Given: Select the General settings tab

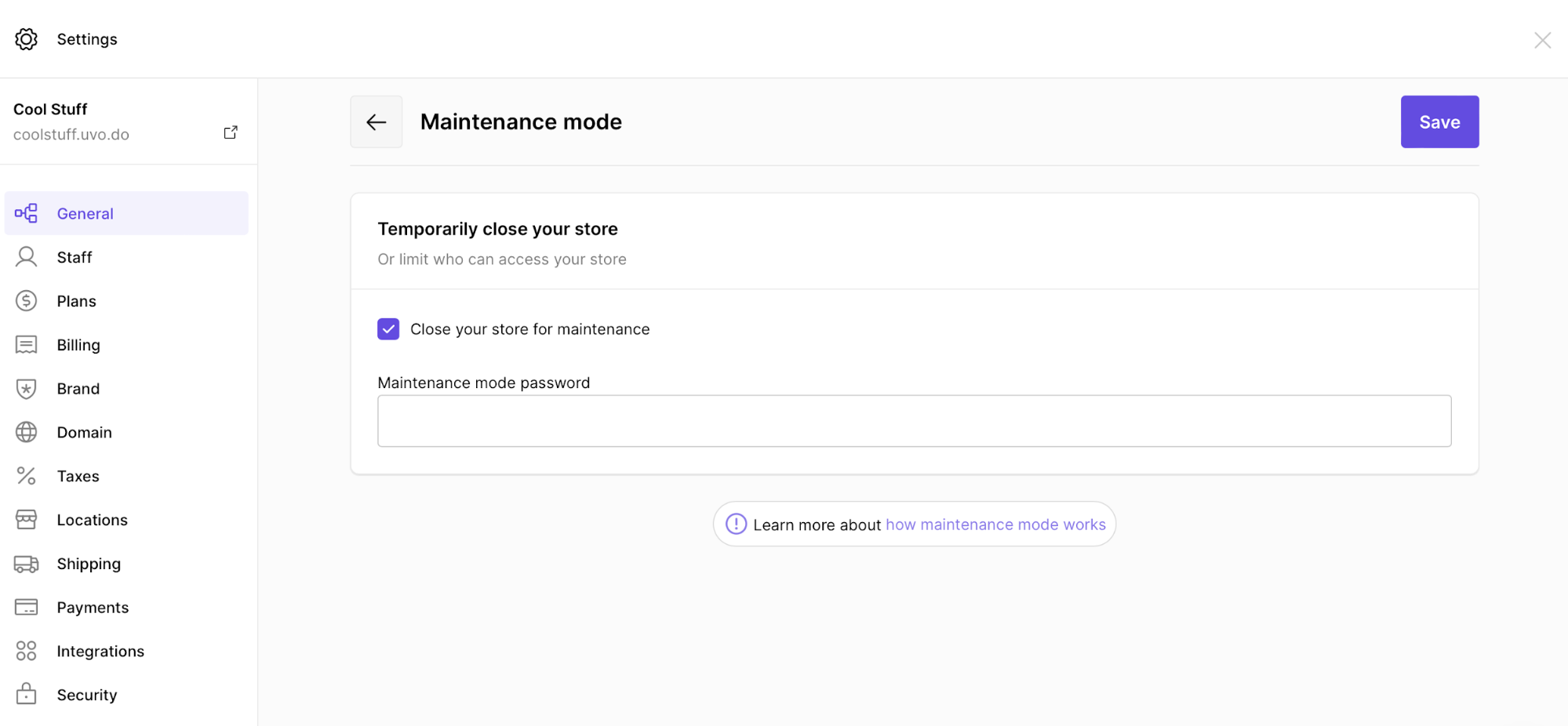Looking at the screenshot, I should pyautogui.click(x=85, y=212).
